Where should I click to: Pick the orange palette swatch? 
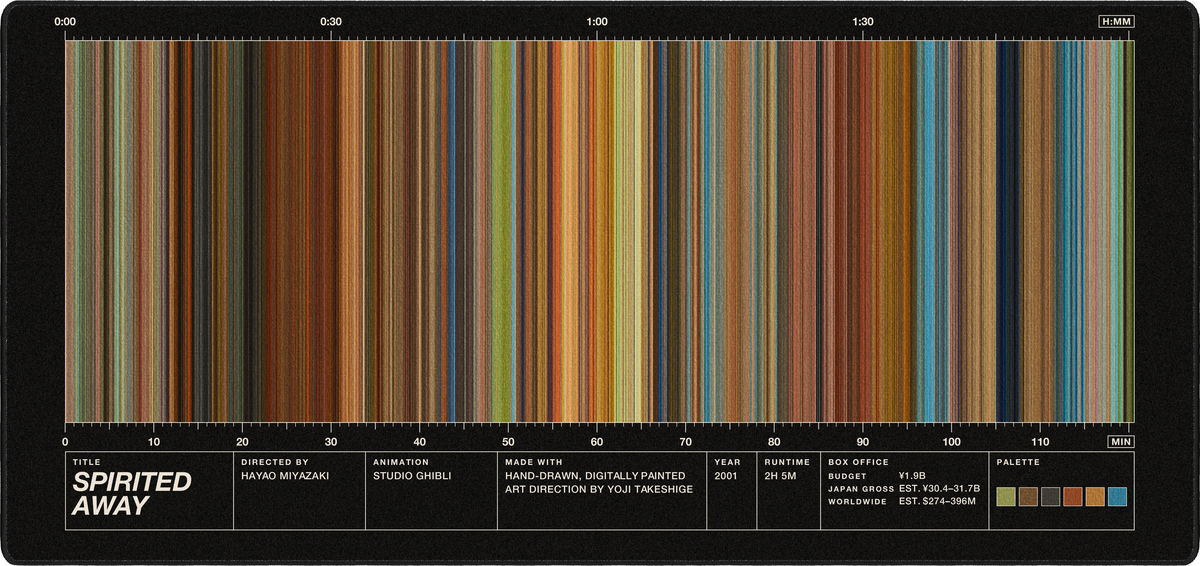[x=1095, y=497]
